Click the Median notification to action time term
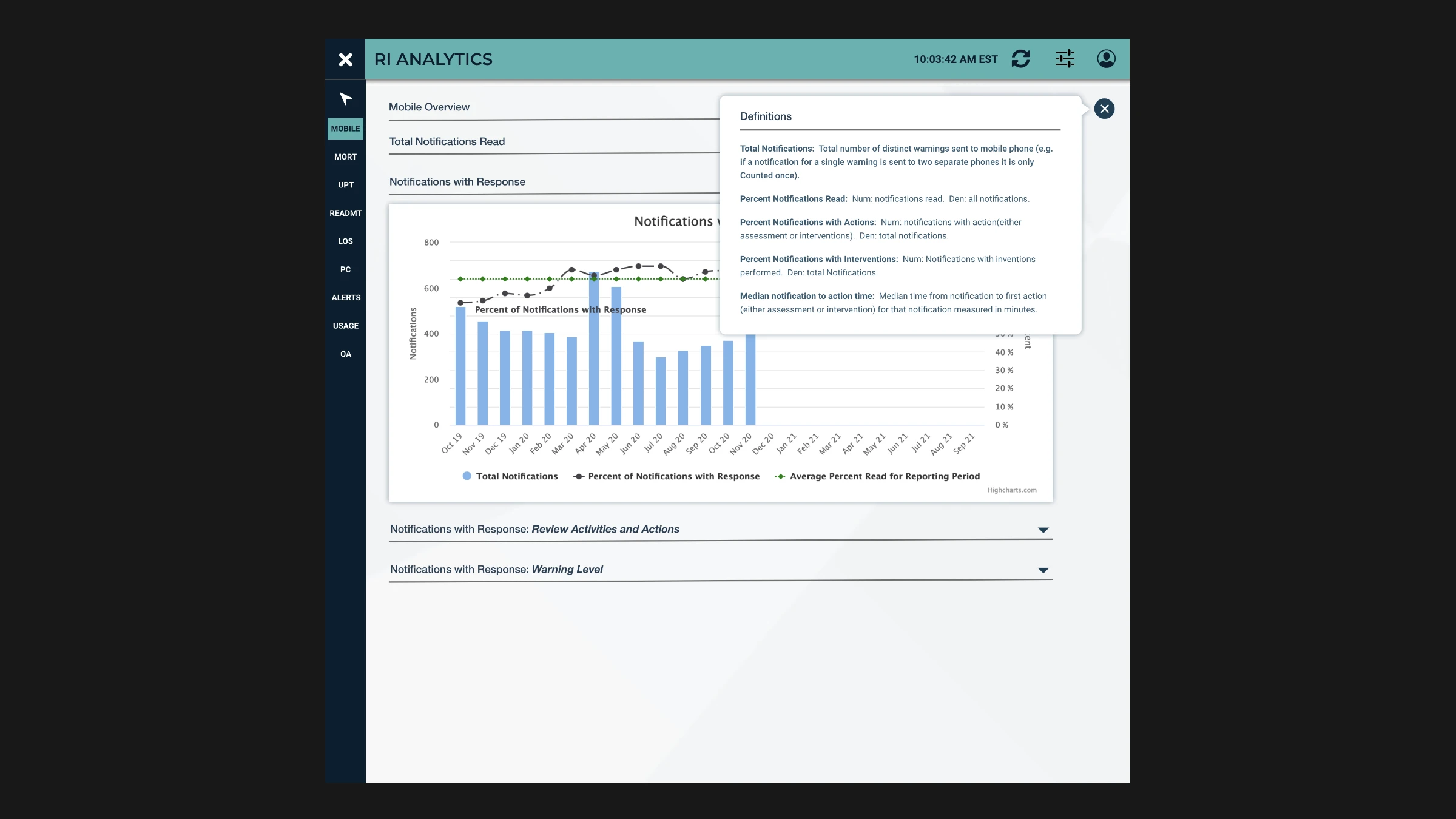This screenshot has width=1456, height=819. coord(807,297)
